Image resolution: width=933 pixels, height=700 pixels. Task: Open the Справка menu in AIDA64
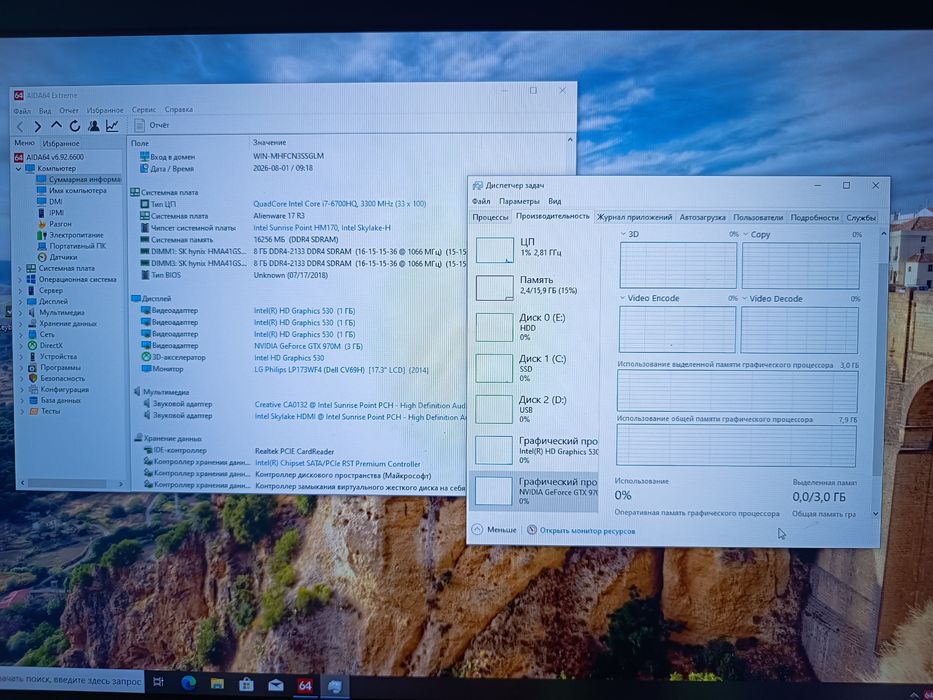pos(179,110)
